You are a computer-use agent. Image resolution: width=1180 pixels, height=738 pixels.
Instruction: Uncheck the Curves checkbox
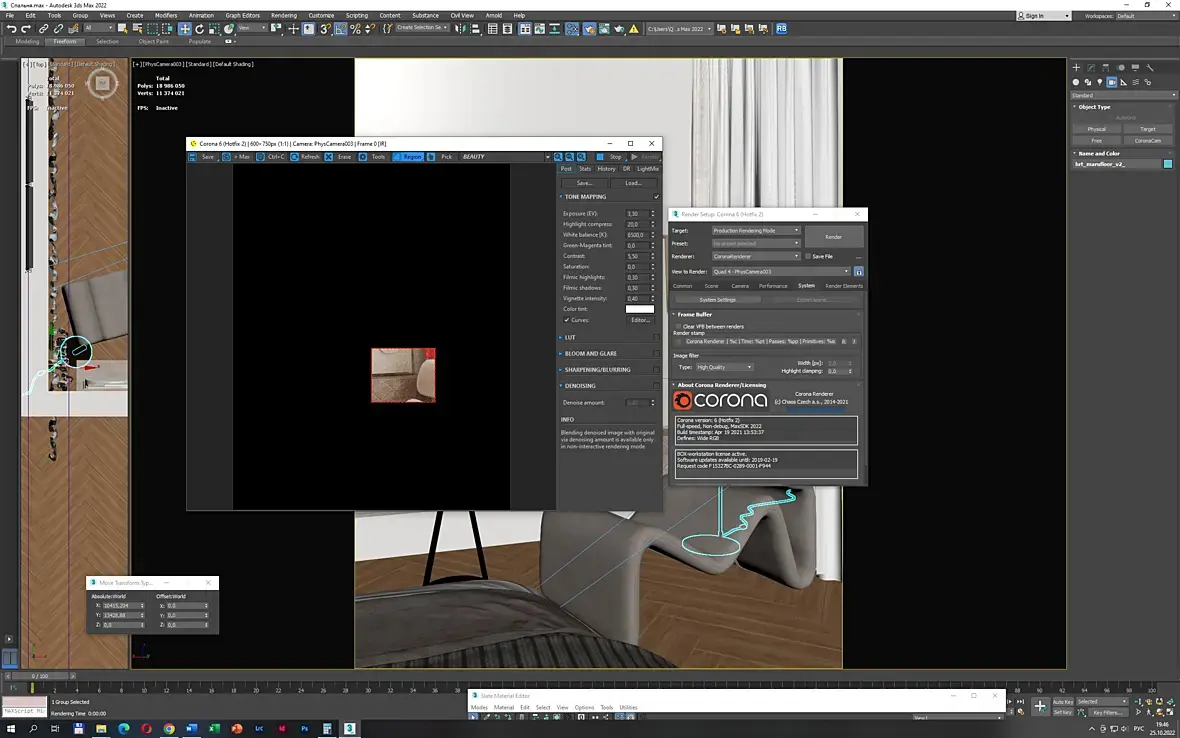coord(567,320)
